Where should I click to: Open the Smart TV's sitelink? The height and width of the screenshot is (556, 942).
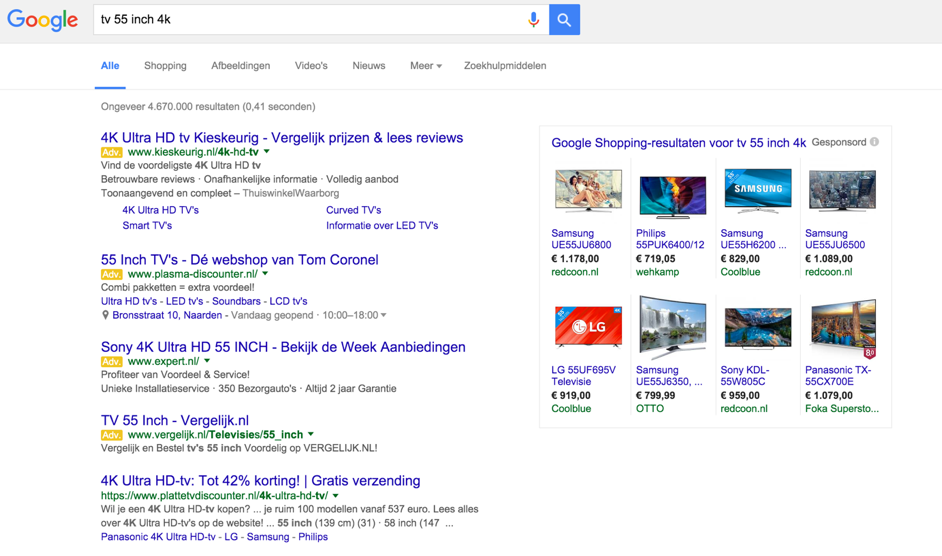click(147, 225)
